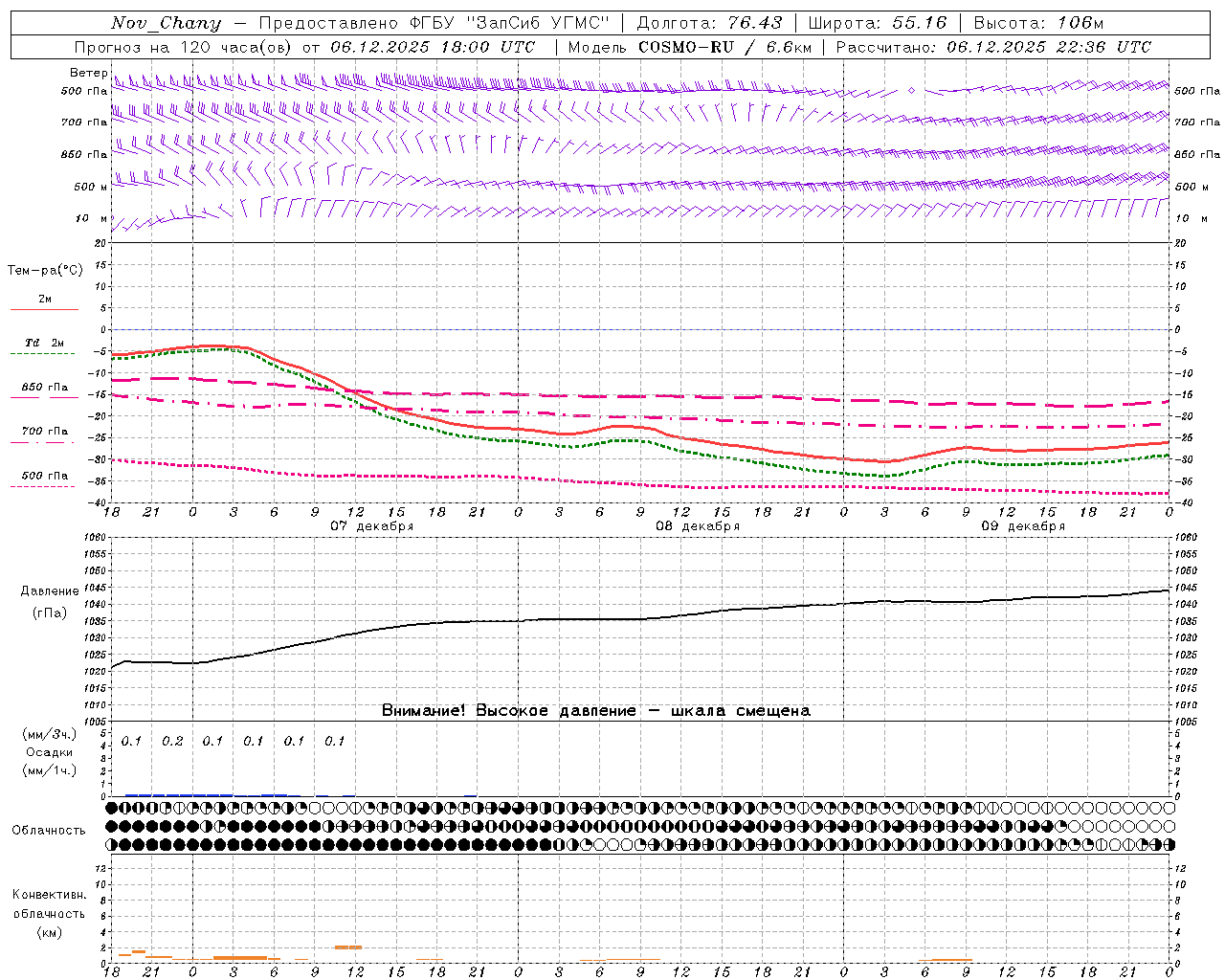Click the "(мм/1ч.)" unit label
This screenshot has height=980, width=1225.
pos(49,770)
